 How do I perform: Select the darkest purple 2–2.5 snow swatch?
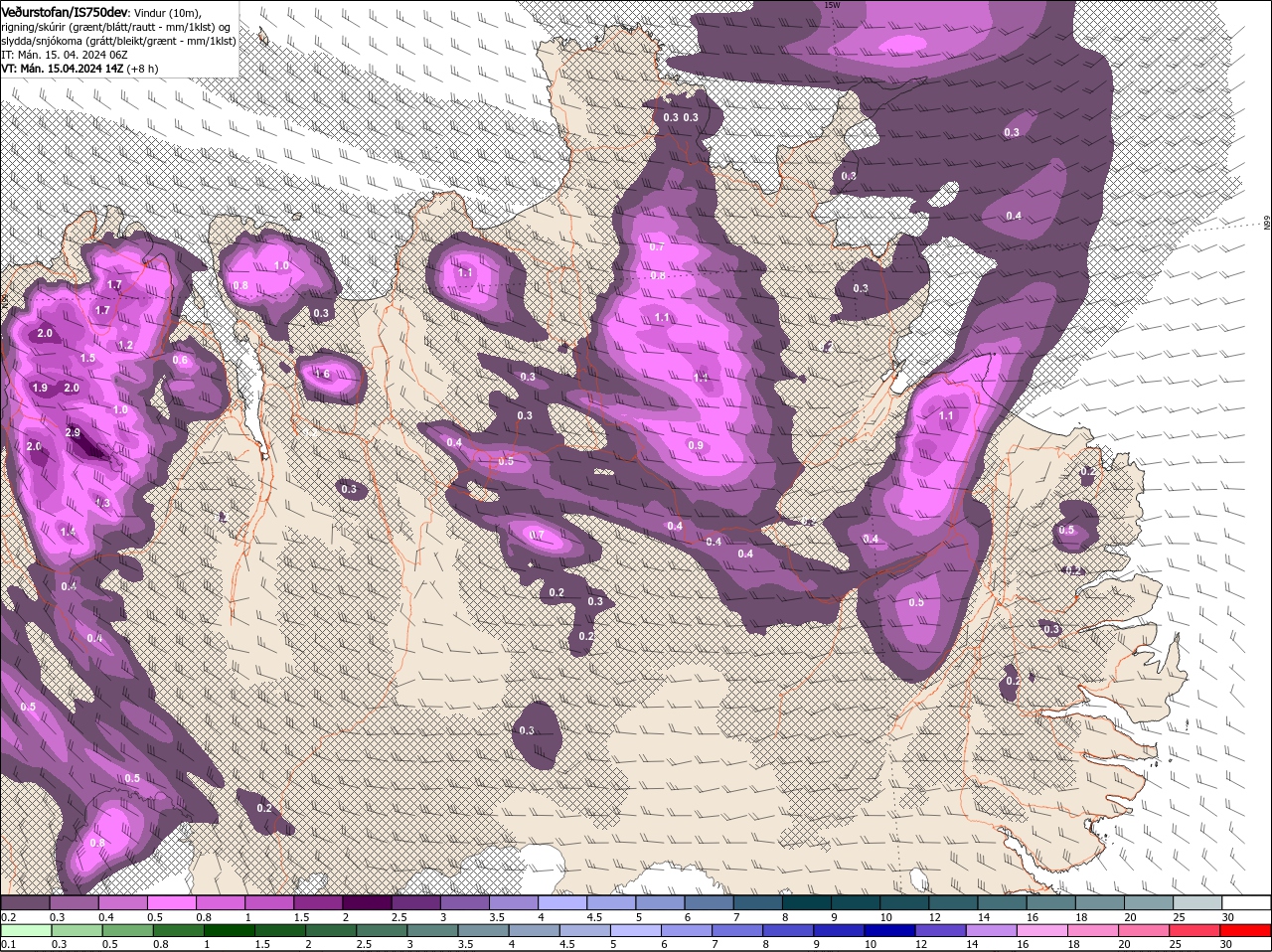point(367,902)
